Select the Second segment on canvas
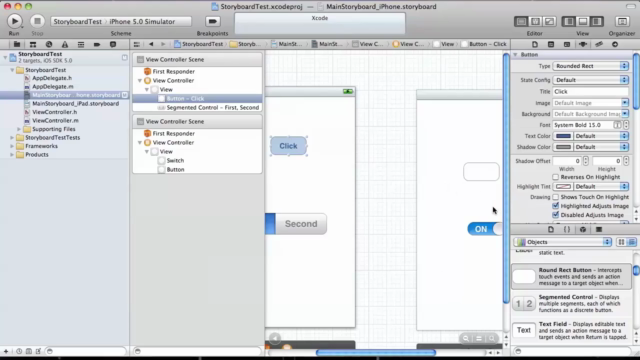The height and width of the screenshot is (360, 640). [301, 224]
